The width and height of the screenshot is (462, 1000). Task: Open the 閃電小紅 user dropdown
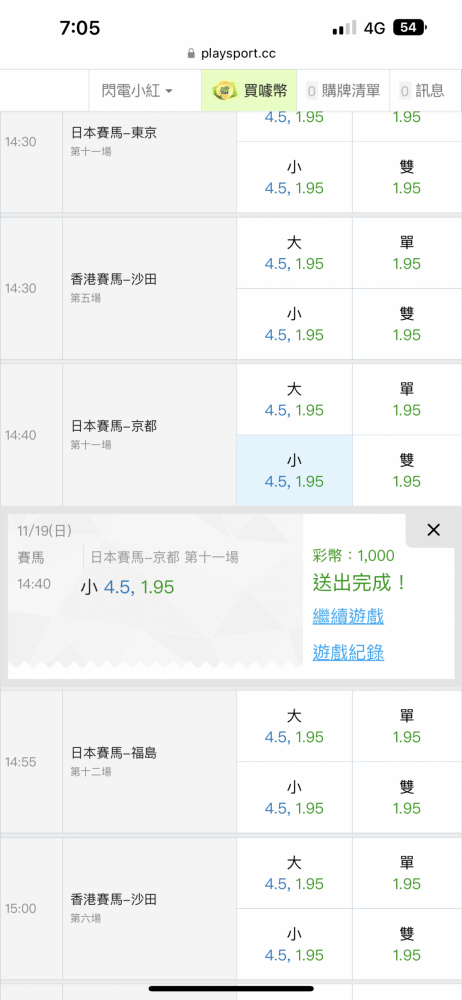[x=137, y=91]
